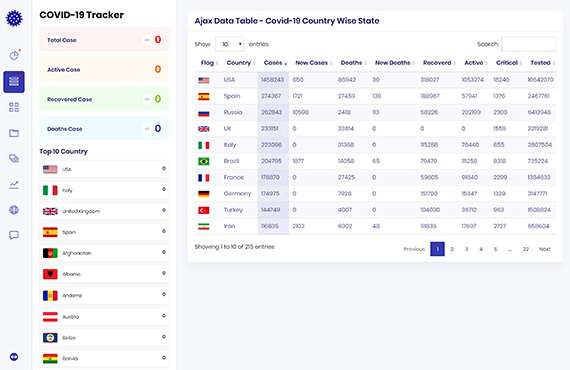Sort table by Recovered column
This screenshot has height=370, width=570.
point(439,63)
